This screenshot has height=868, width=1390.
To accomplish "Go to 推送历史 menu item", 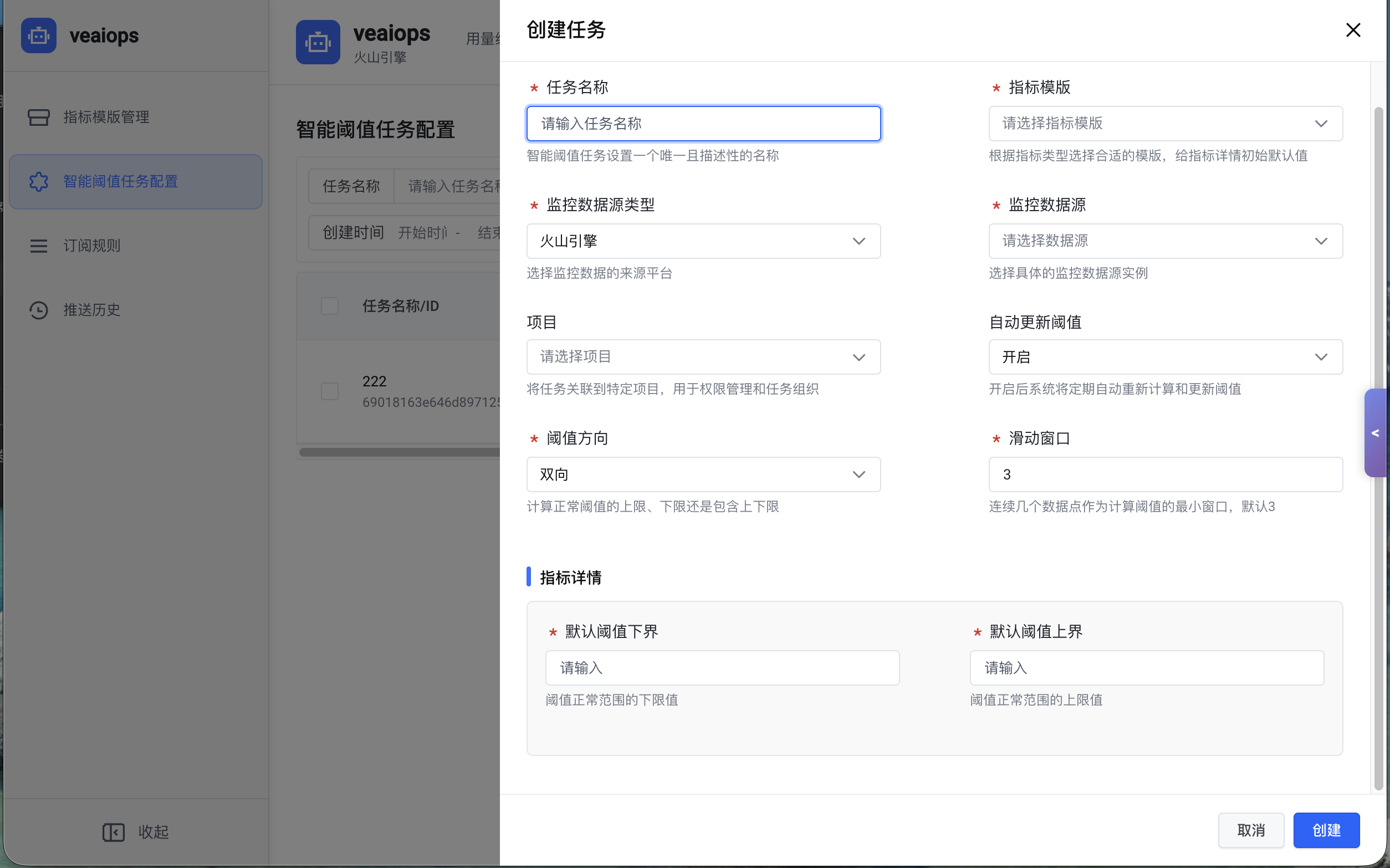I will coord(92,310).
